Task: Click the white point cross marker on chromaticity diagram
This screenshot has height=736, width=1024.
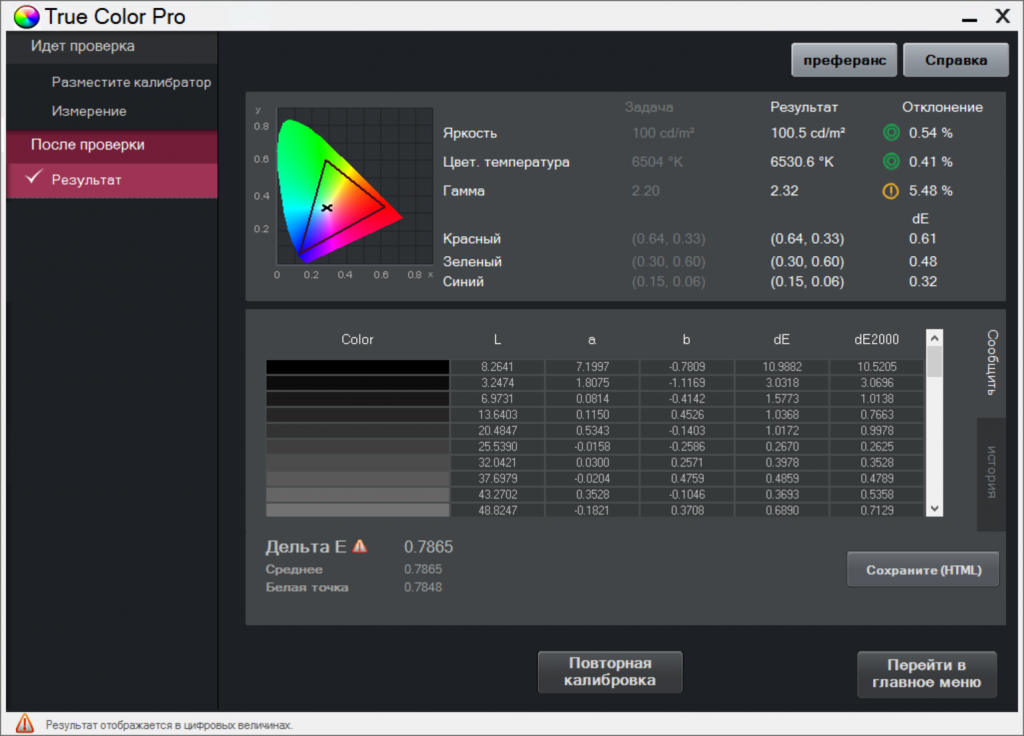Action: (x=326, y=207)
